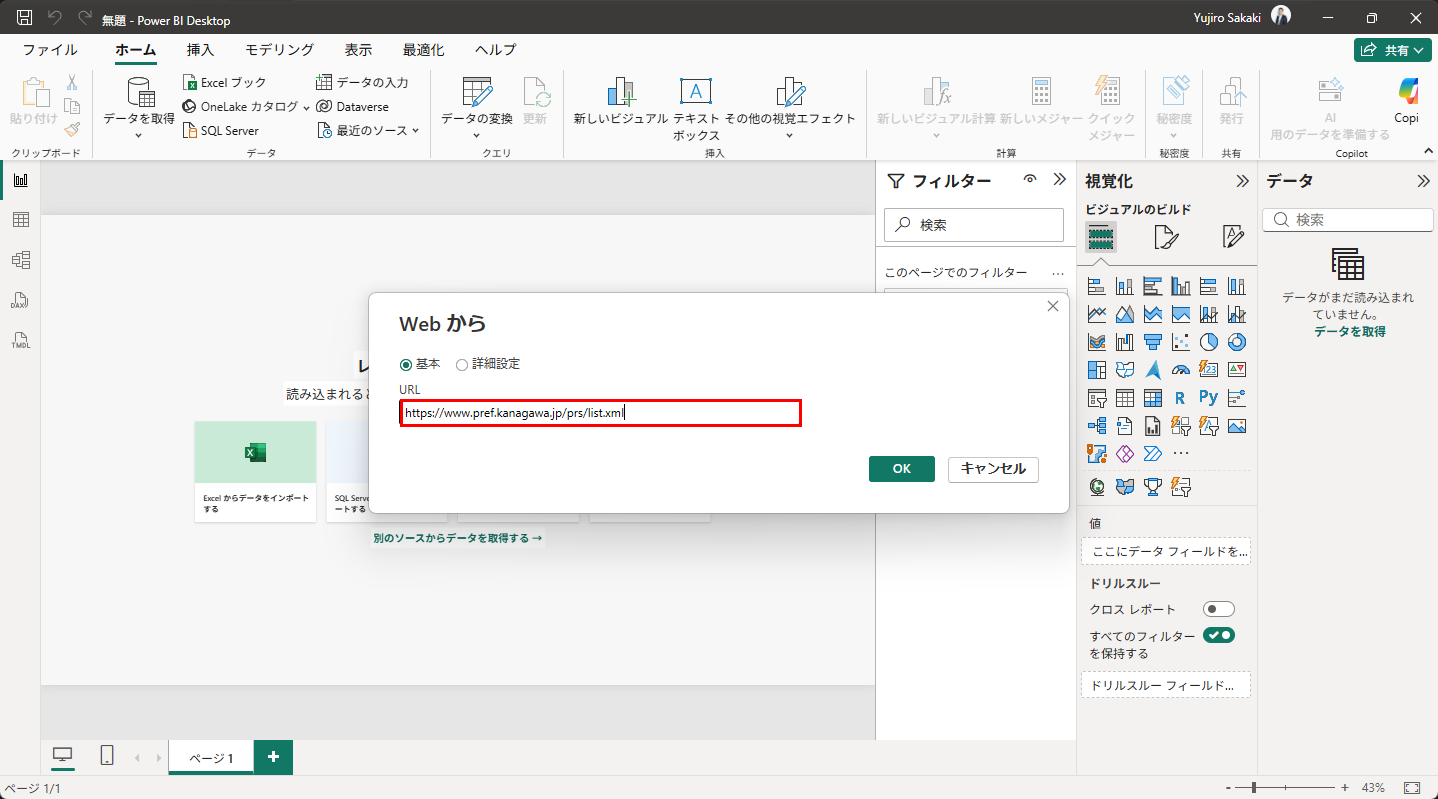This screenshot has height=799, width=1438.
Task: Click the データを取得 link in Data pane
Action: 1349,331
